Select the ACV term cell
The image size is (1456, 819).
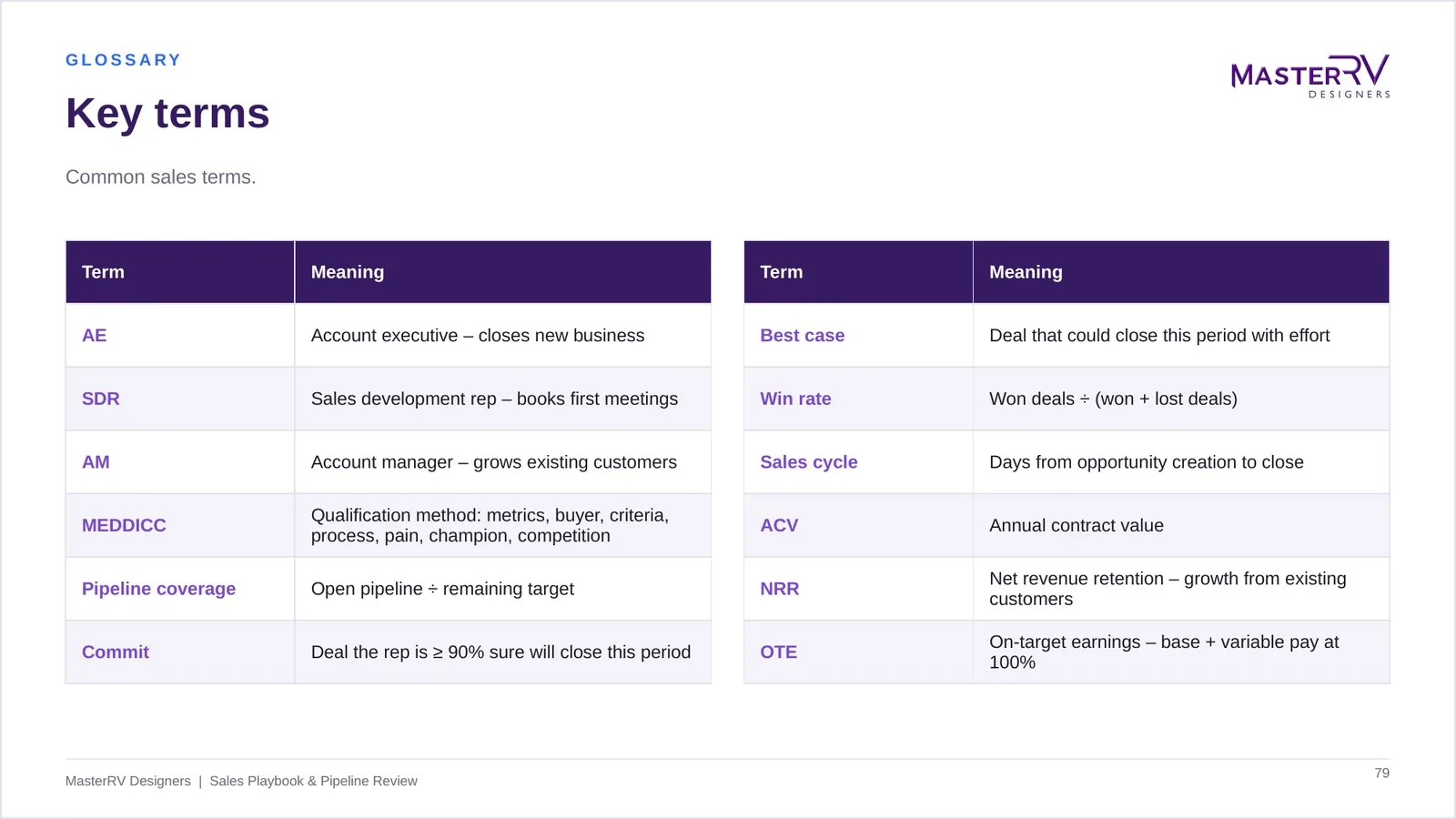pyautogui.click(x=858, y=525)
